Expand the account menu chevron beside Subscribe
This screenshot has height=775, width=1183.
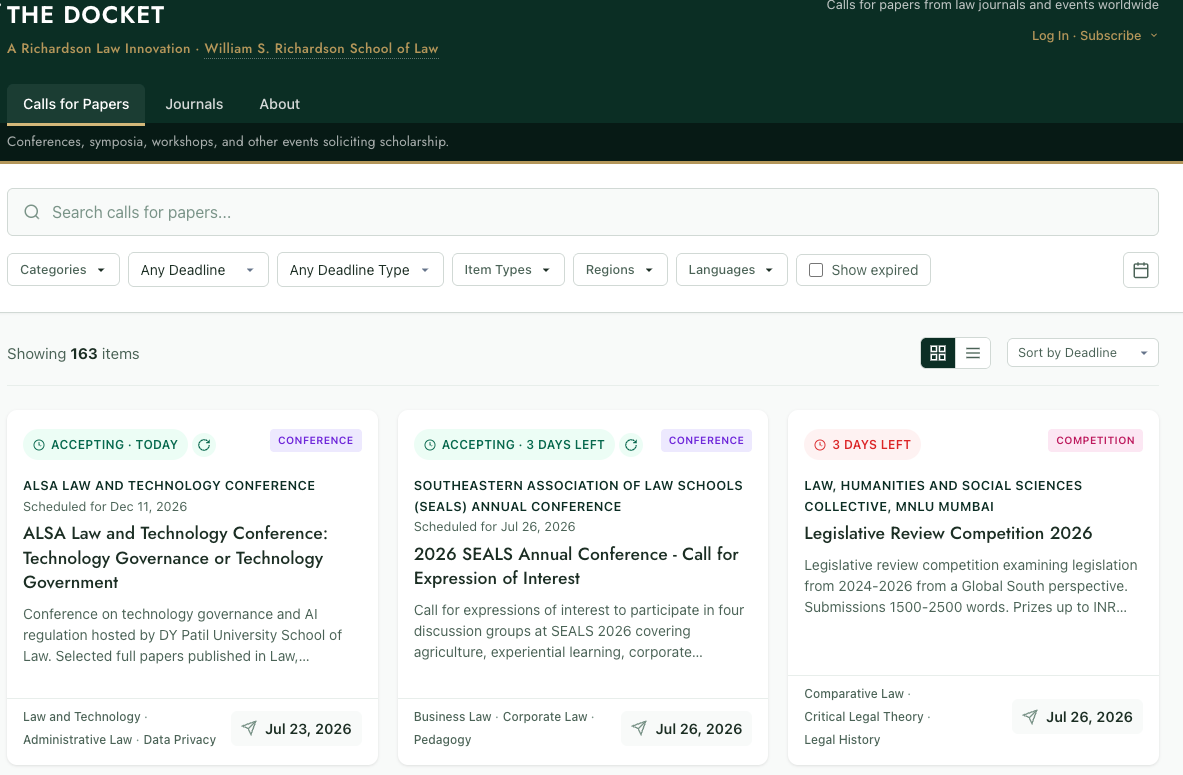pos(1154,35)
